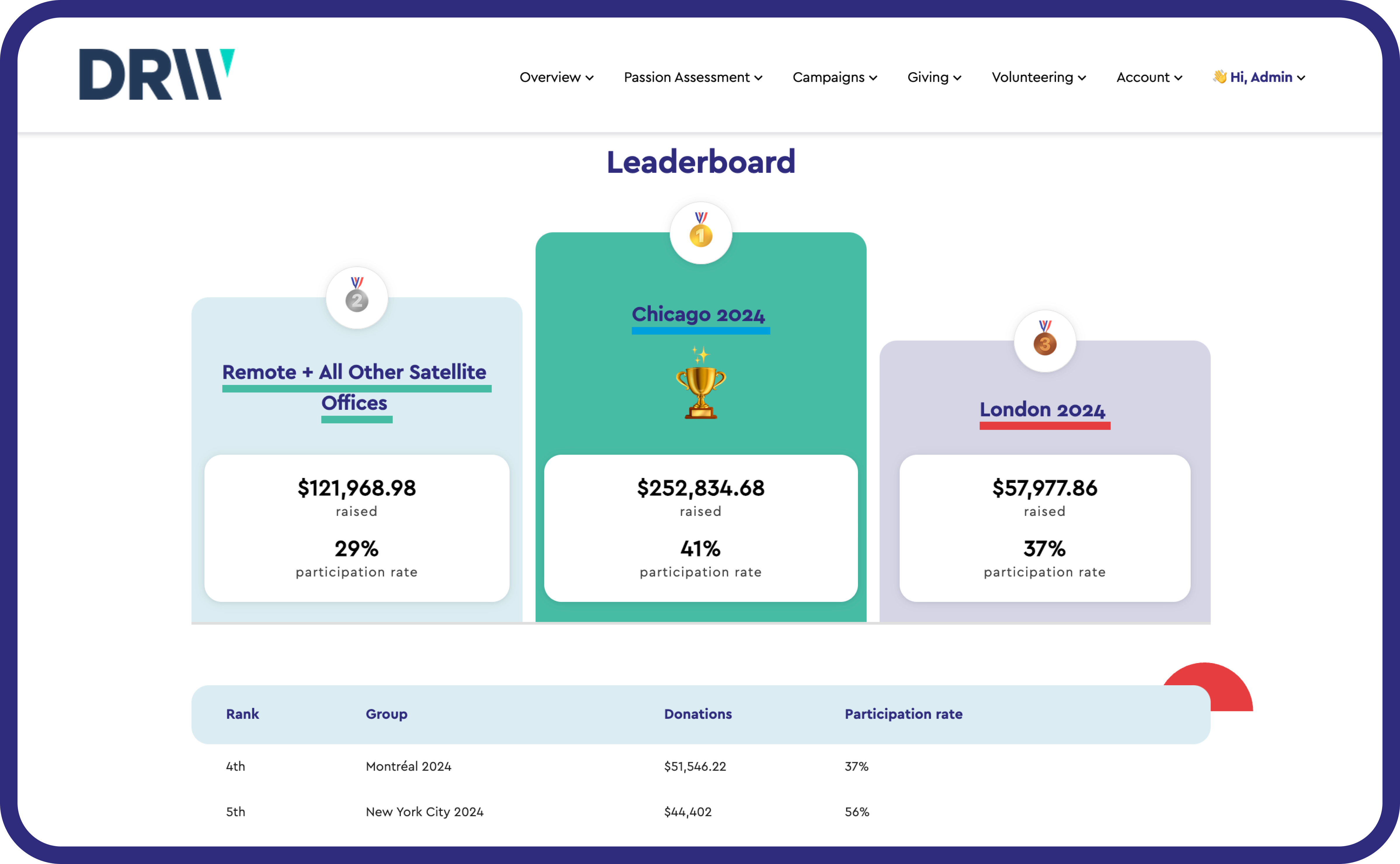Open the Chicago 2024 group page

click(x=700, y=314)
